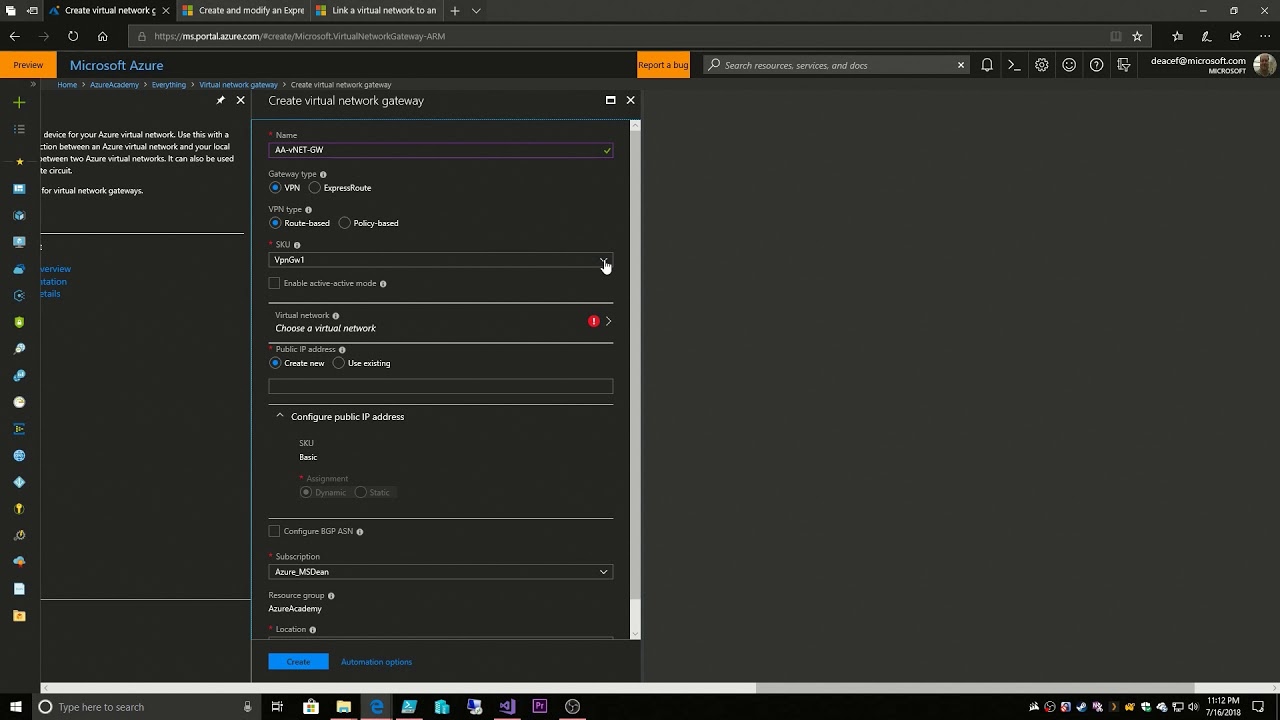
Task: Go to Virtual network gateway breadcrumb
Action: (x=238, y=85)
